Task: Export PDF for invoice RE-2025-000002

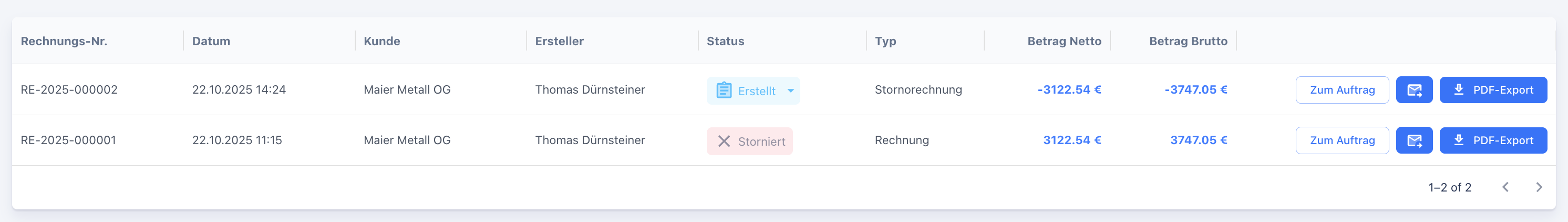Action: point(1492,90)
